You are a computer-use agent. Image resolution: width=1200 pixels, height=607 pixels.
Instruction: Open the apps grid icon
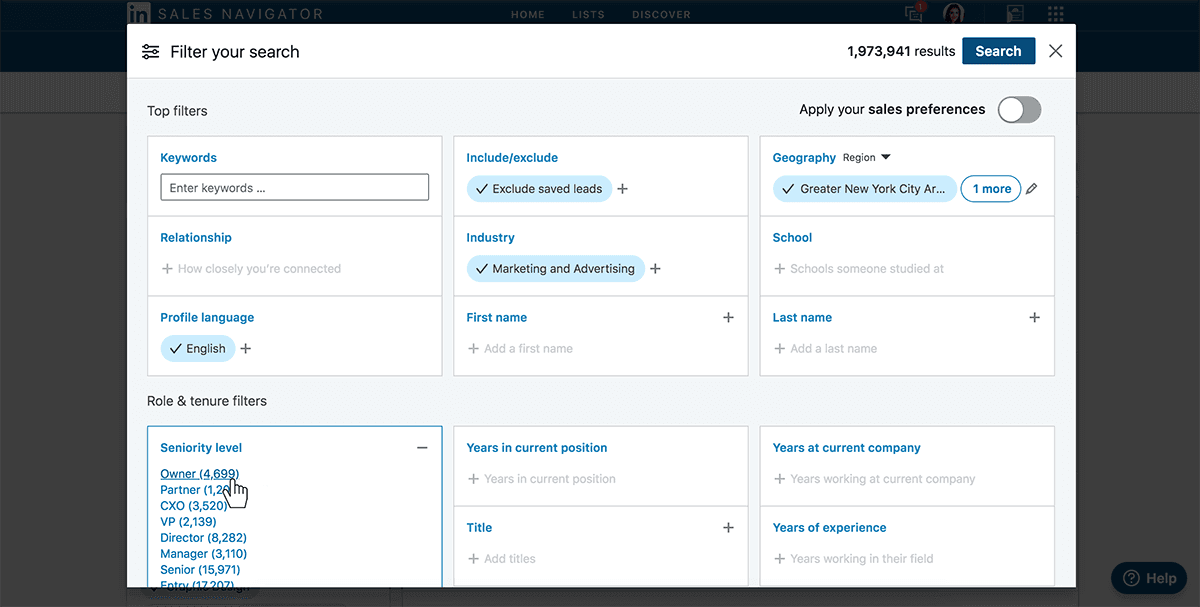pos(1056,14)
